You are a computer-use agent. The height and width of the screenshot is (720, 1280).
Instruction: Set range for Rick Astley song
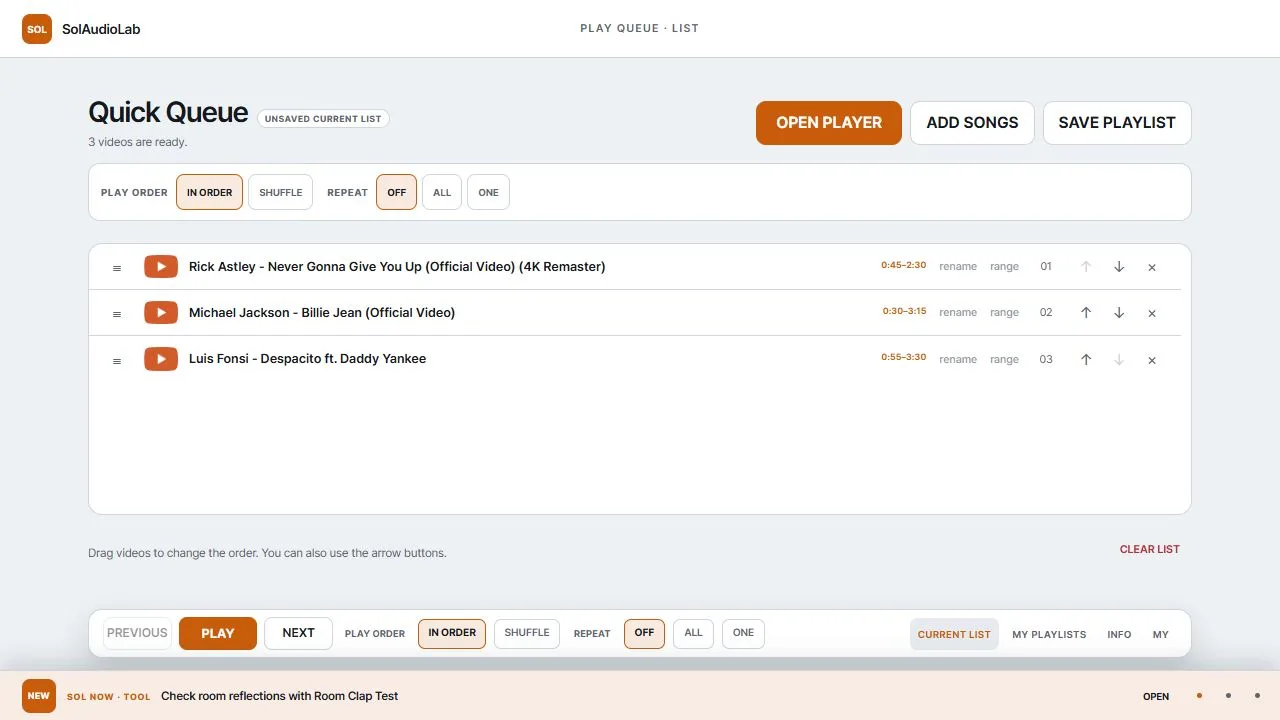(1004, 267)
